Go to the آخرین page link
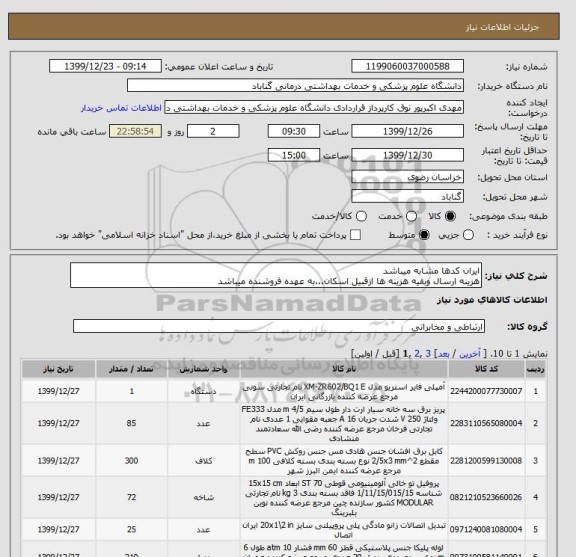 click(x=470, y=354)
